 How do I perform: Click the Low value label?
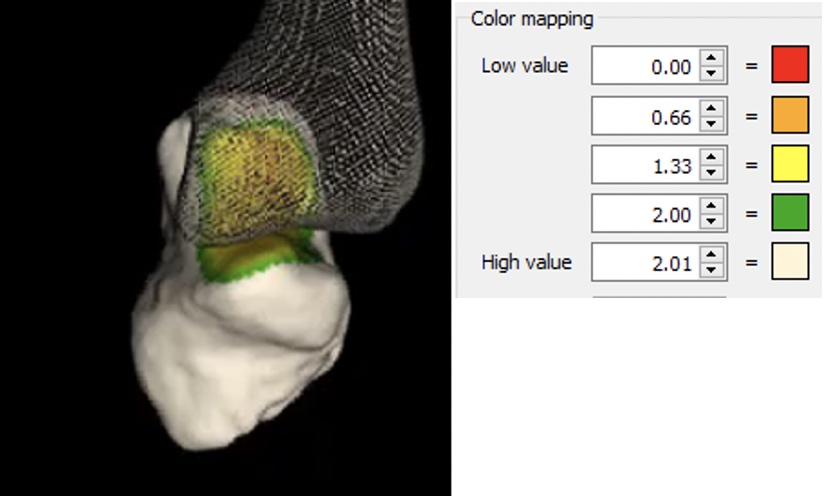click(524, 66)
